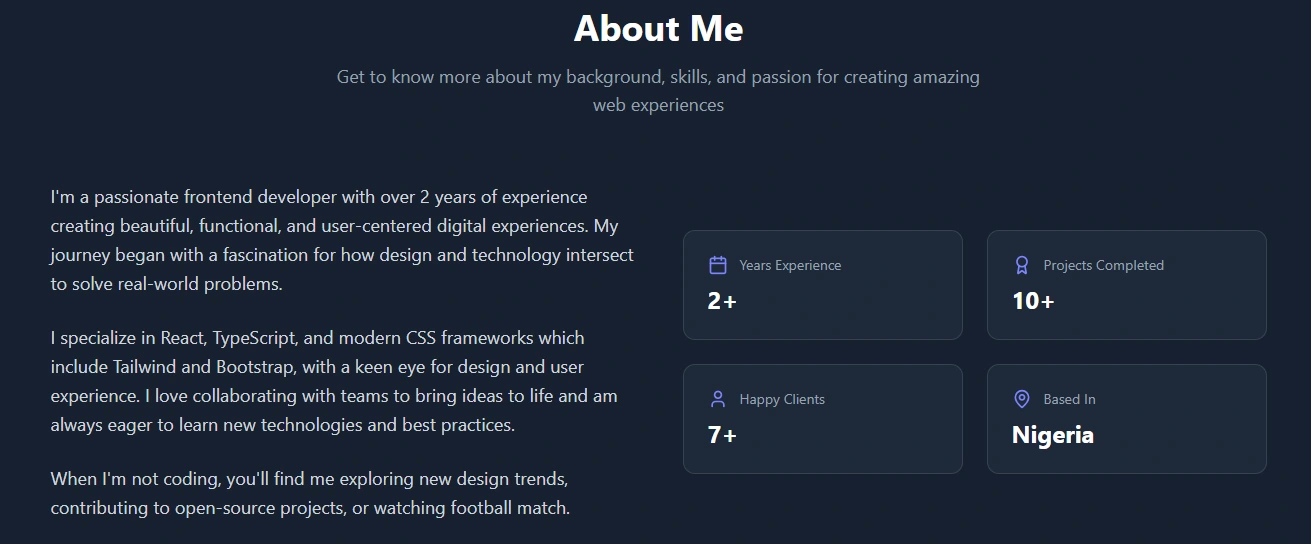Click the map pin icon beside Based In
Viewport: 1311px width, 544px height.
pyautogui.click(x=1021, y=399)
